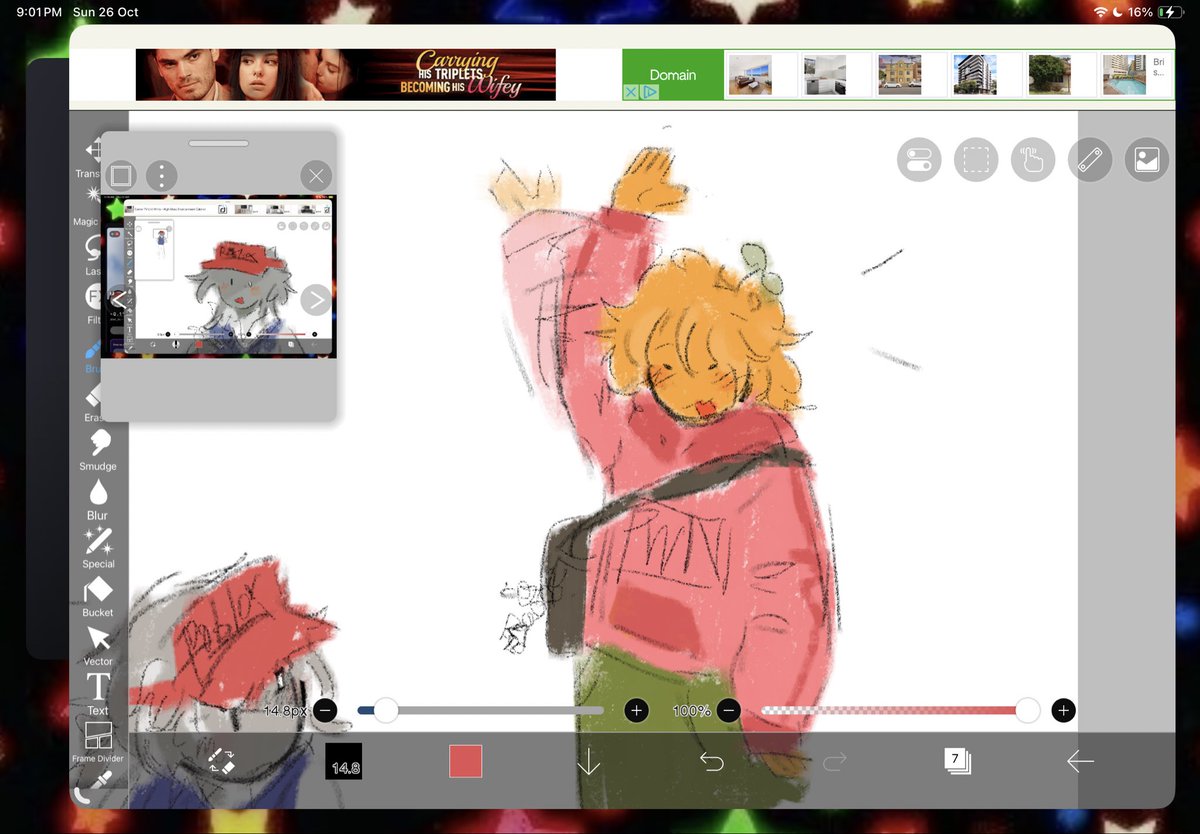Select the Vector tool
The height and width of the screenshot is (834, 1200).
pos(98,645)
